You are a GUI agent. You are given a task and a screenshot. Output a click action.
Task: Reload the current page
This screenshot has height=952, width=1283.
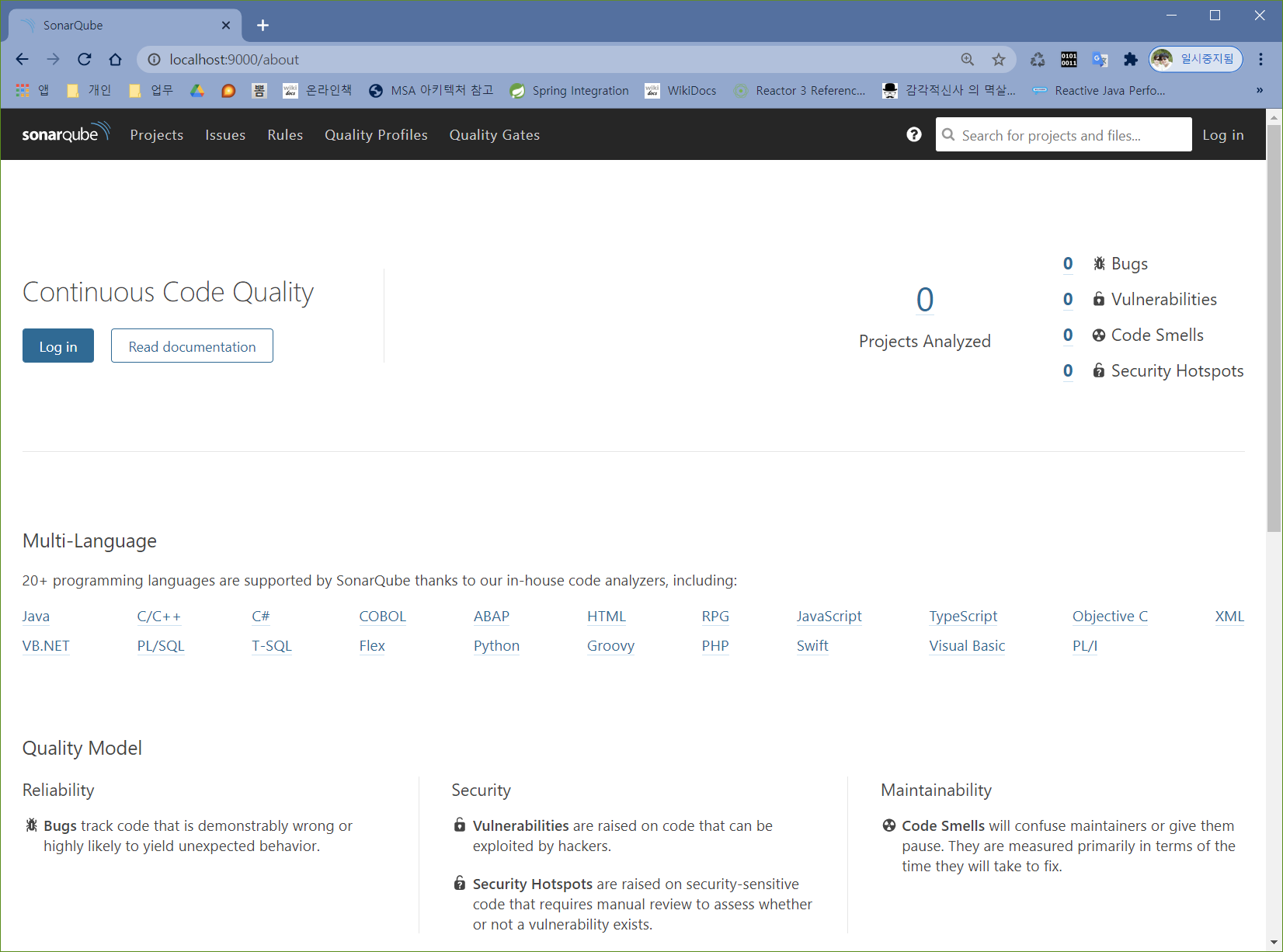[x=84, y=59]
